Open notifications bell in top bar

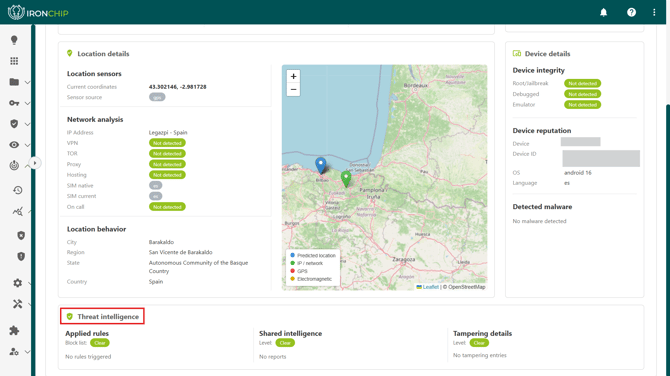pyautogui.click(x=603, y=12)
